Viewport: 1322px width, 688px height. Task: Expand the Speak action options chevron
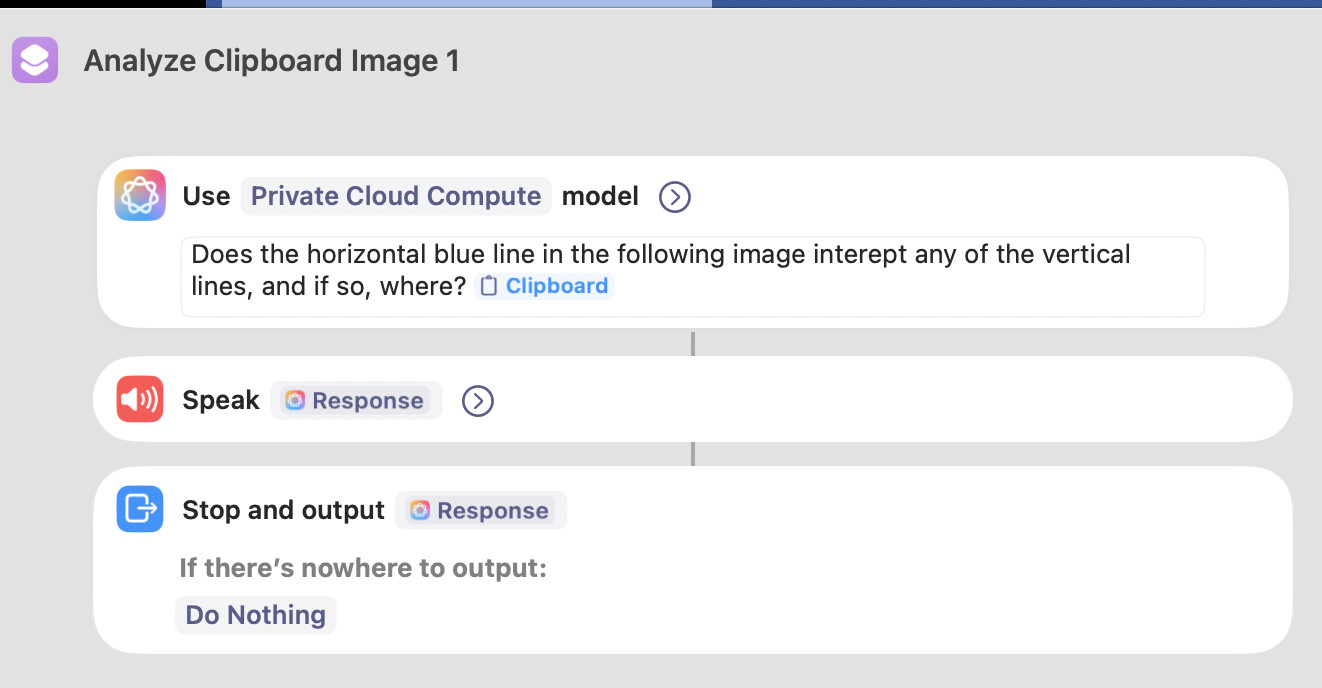coord(478,401)
